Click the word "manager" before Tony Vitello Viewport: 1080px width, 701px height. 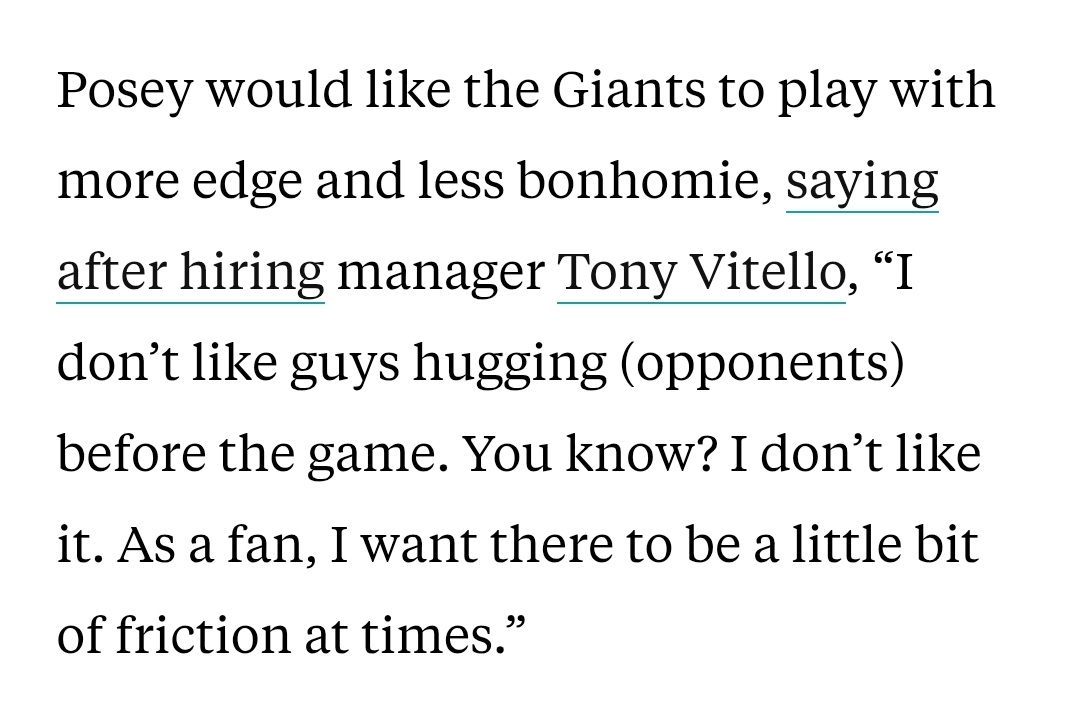point(441,273)
